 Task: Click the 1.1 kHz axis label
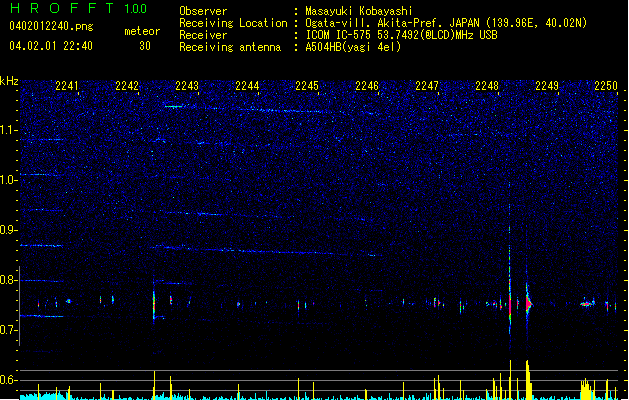pyautogui.click(x=9, y=130)
